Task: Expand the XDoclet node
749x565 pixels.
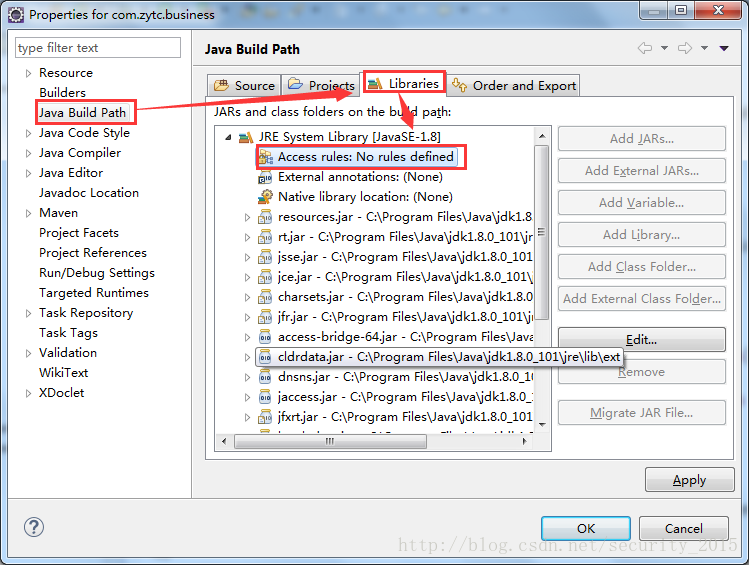Action: 28,394
